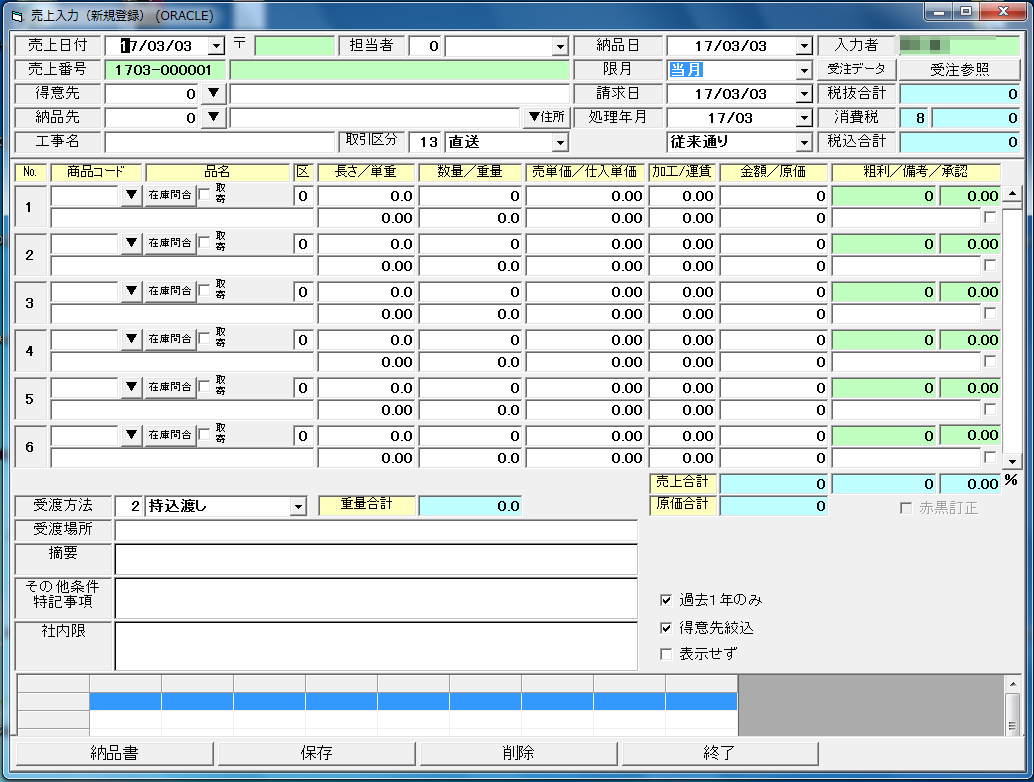
Task: Click the 終了 button to exit
Action: click(719, 753)
